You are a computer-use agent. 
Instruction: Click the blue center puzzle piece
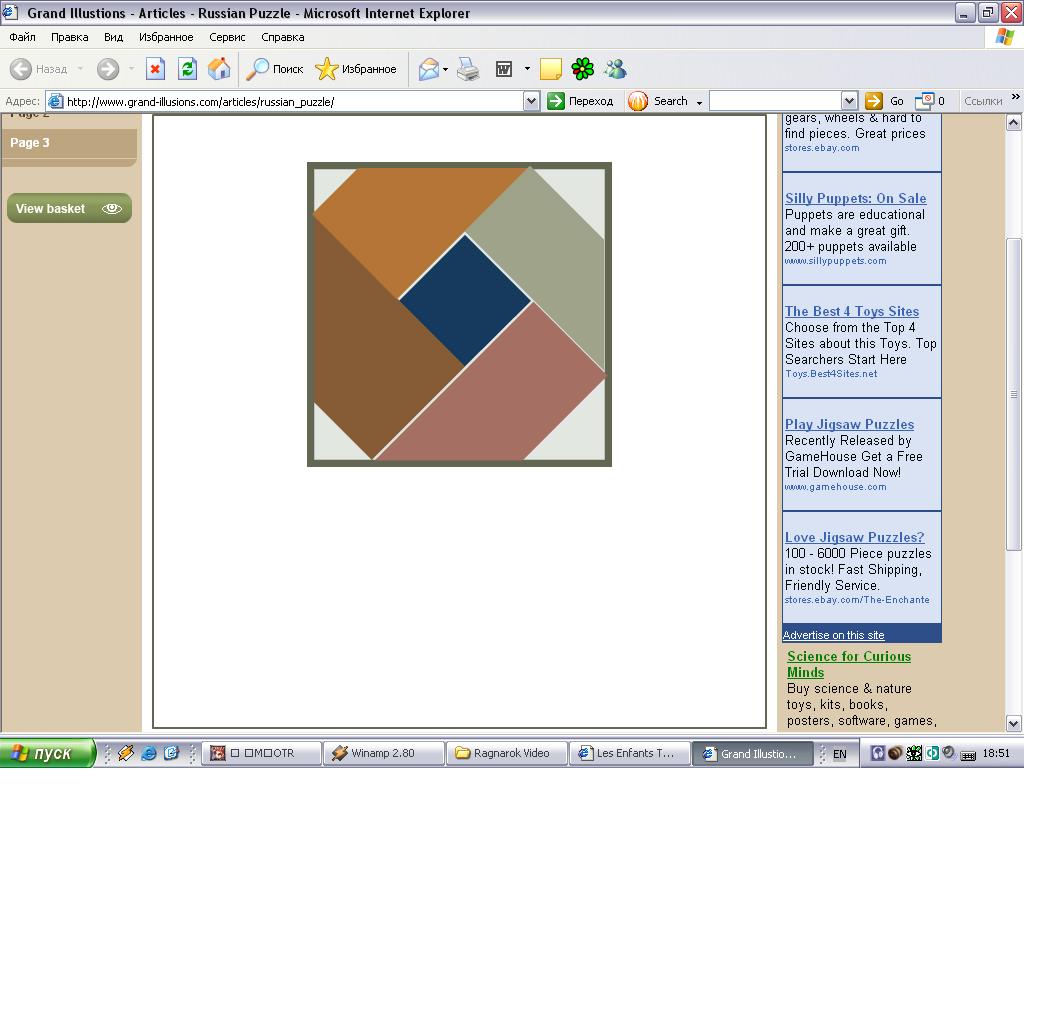coord(465,300)
